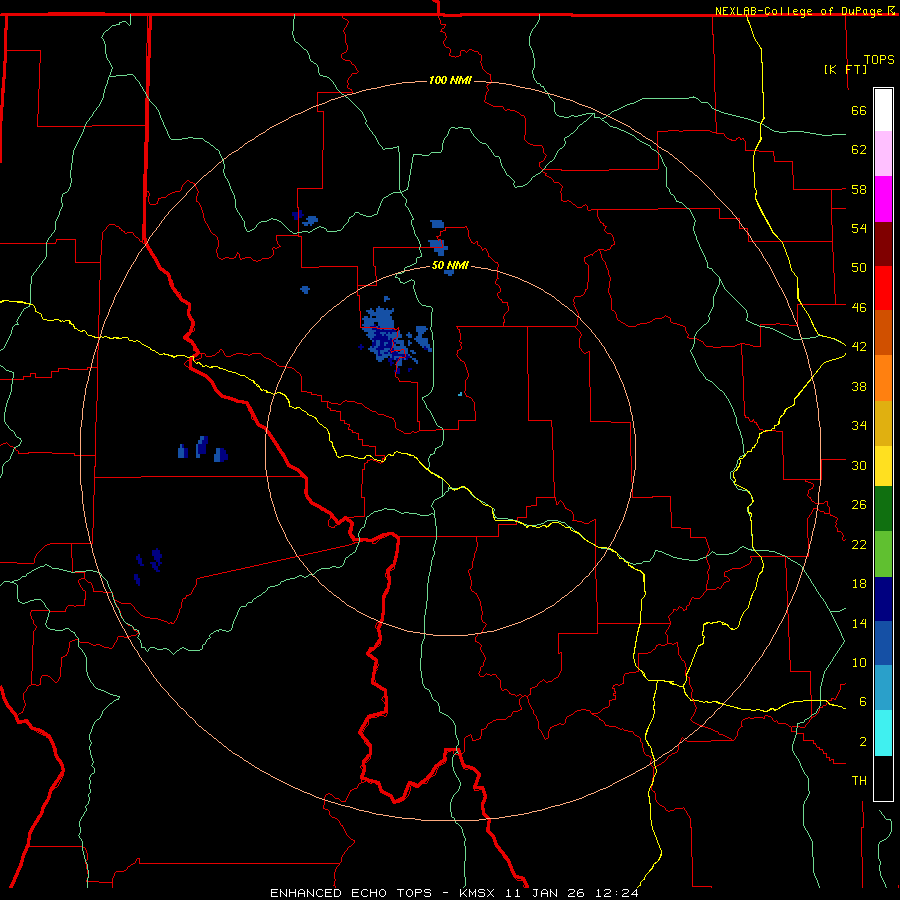Click the 2 legend value
The image size is (900, 900).
[863, 742]
